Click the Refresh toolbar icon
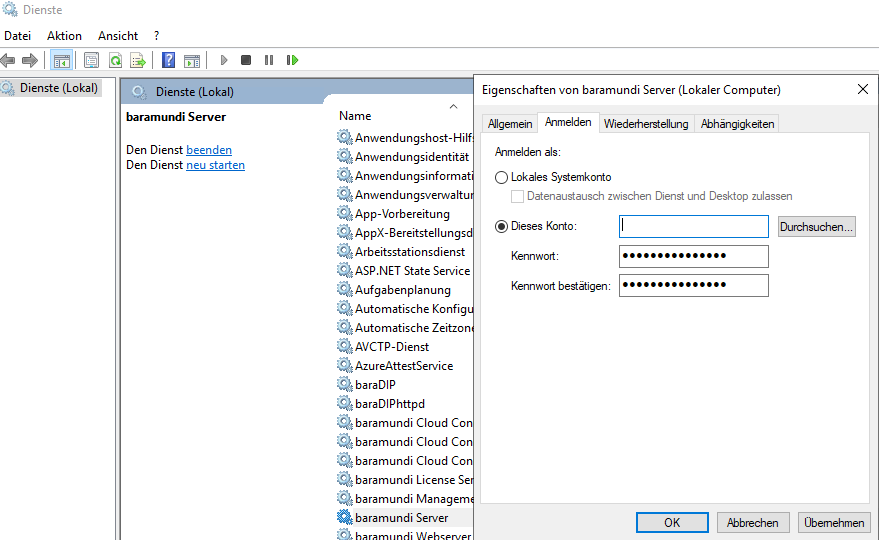The image size is (879, 540). [115, 61]
